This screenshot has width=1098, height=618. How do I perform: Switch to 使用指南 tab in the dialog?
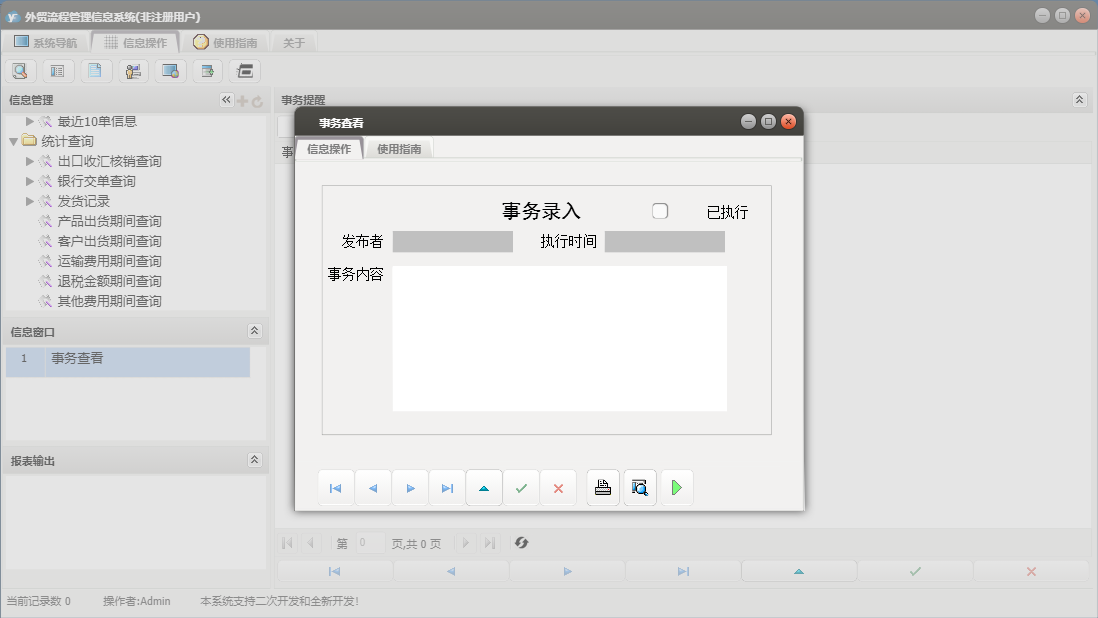[x=399, y=147]
